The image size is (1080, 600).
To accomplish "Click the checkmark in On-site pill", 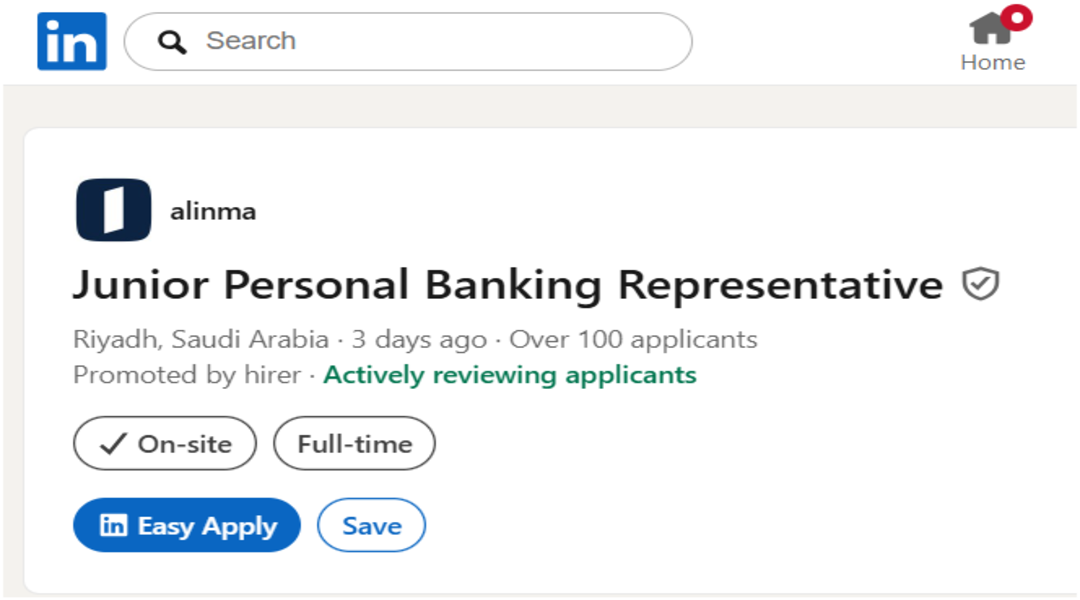I will [113, 444].
